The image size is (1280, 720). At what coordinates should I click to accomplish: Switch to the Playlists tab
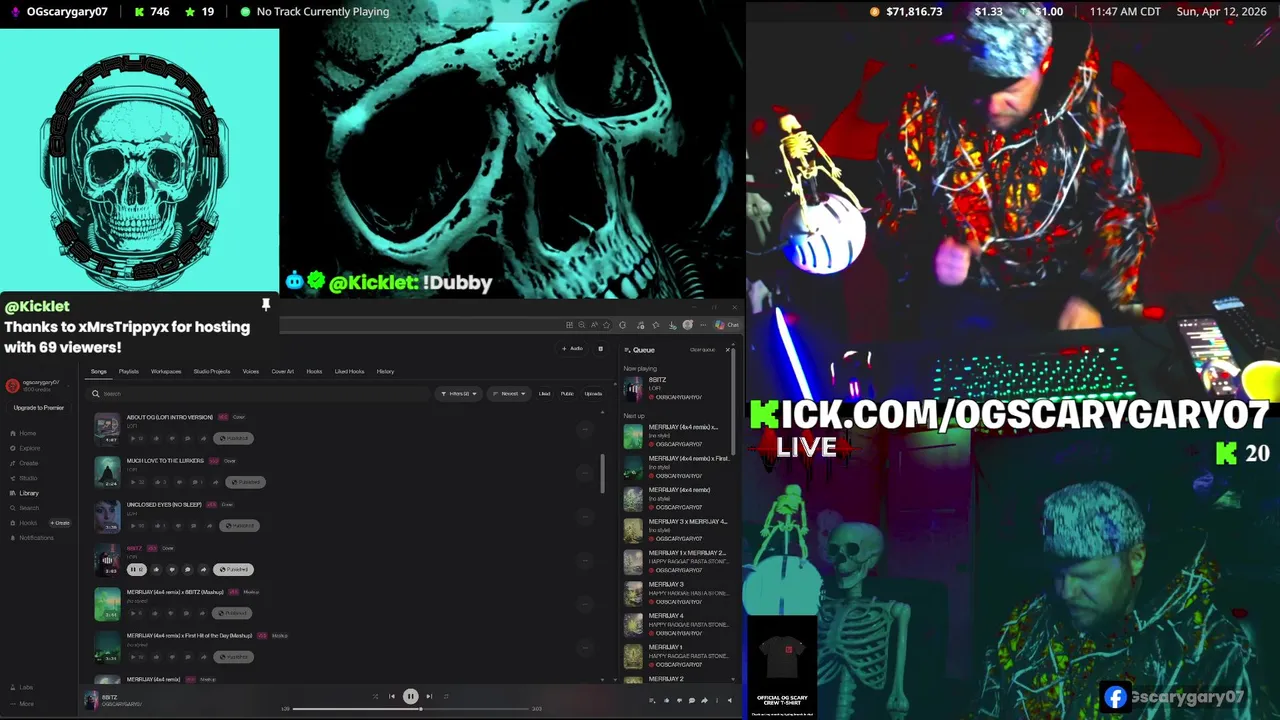(x=129, y=371)
